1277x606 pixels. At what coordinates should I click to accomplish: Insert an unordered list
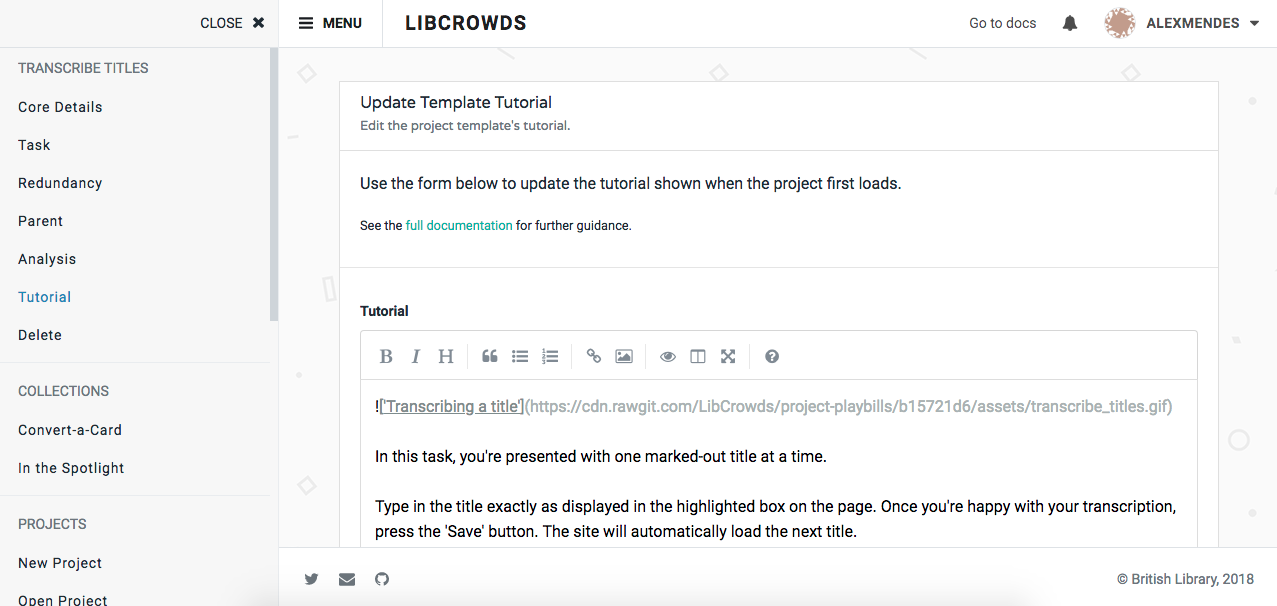pos(519,356)
